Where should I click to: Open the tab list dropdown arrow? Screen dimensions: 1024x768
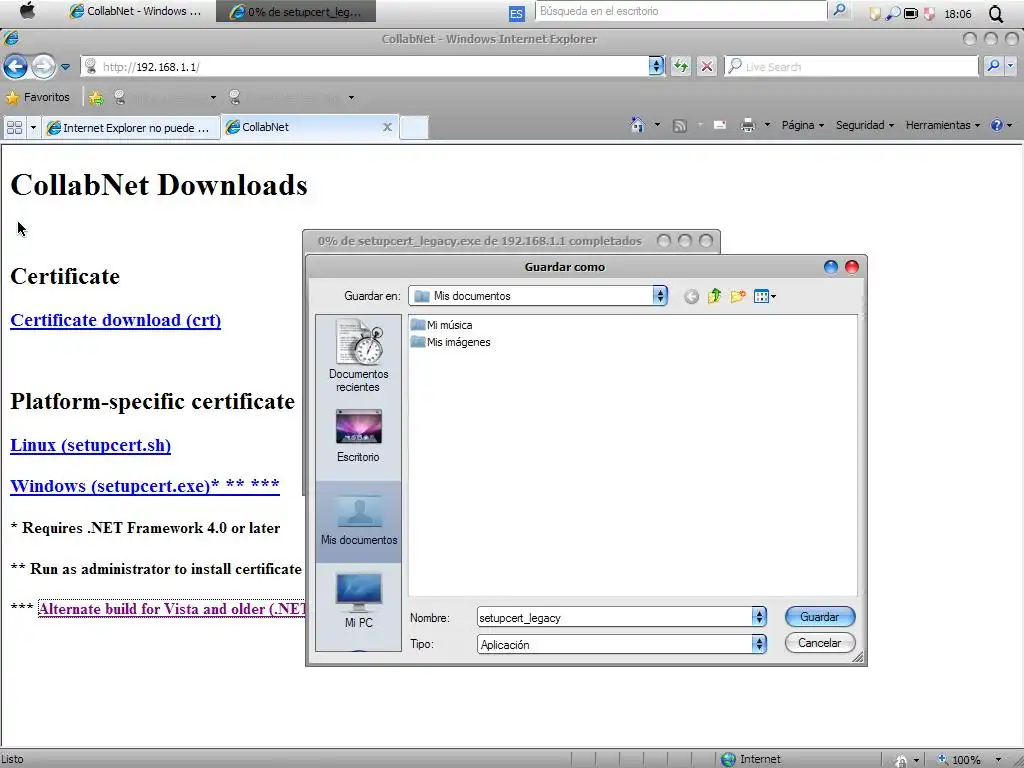[x=33, y=127]
